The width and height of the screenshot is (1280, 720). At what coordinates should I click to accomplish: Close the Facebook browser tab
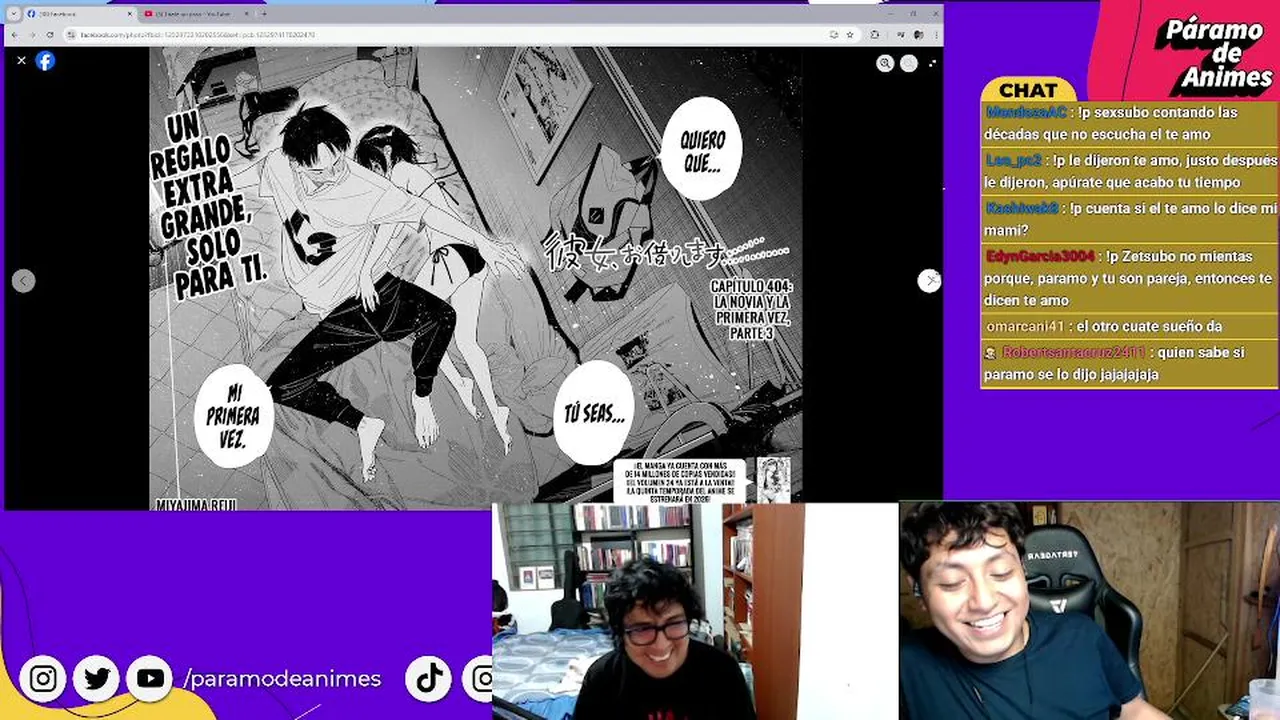click(x=130, y=14)
